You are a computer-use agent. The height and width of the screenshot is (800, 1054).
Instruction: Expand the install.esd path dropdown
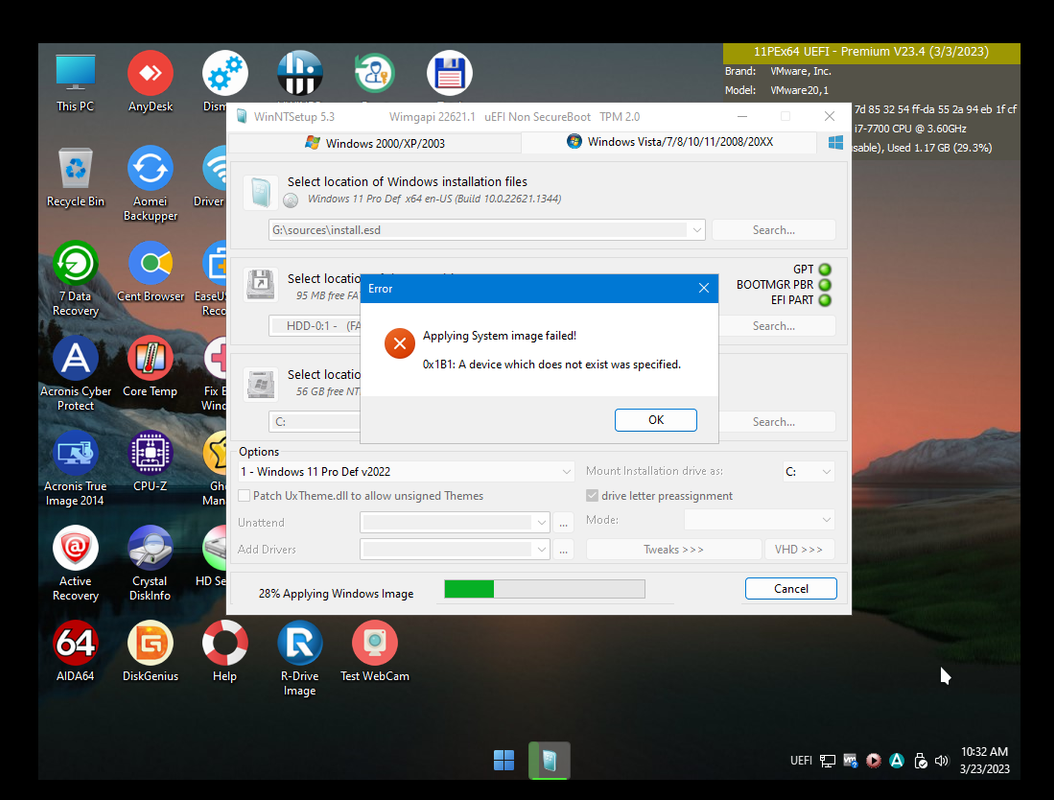coord(696,230)
